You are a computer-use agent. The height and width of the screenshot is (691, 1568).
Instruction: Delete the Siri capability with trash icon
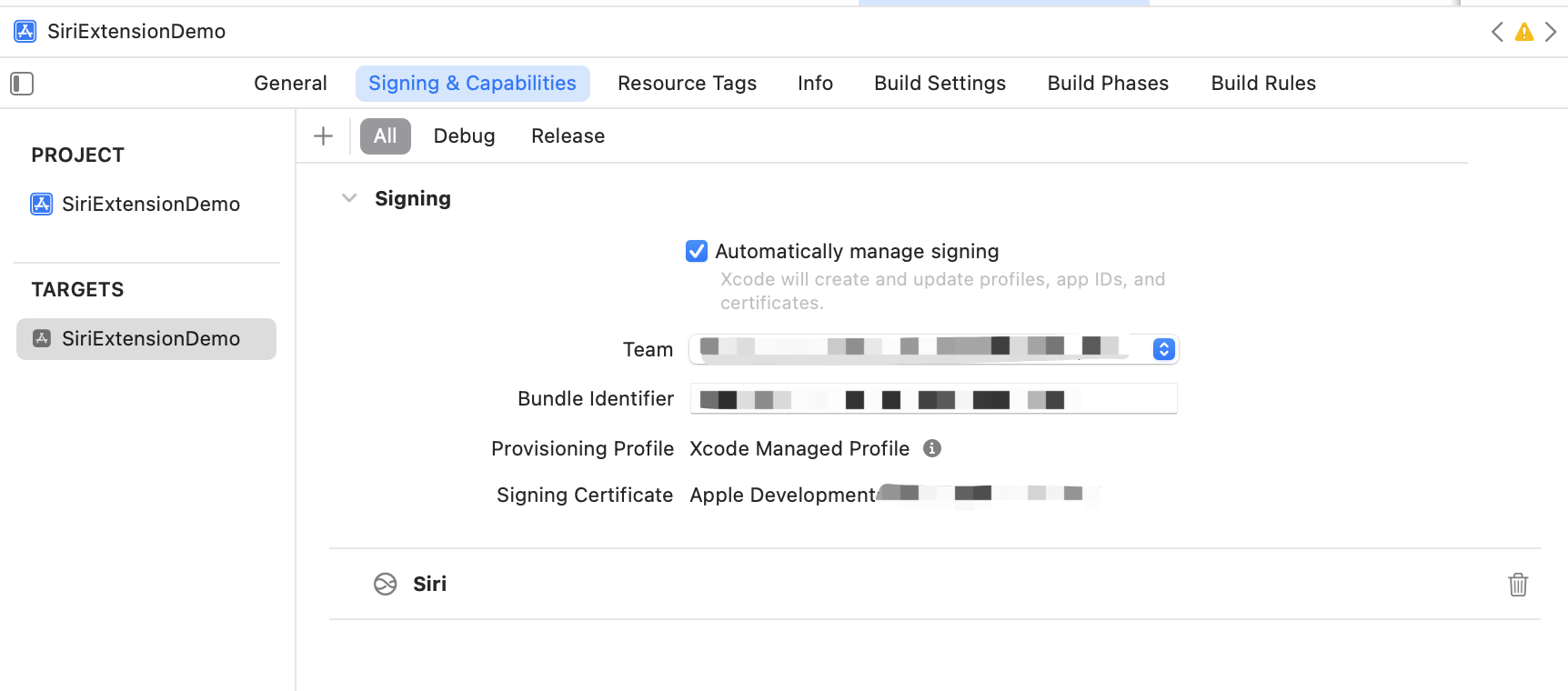(1518, 585)
